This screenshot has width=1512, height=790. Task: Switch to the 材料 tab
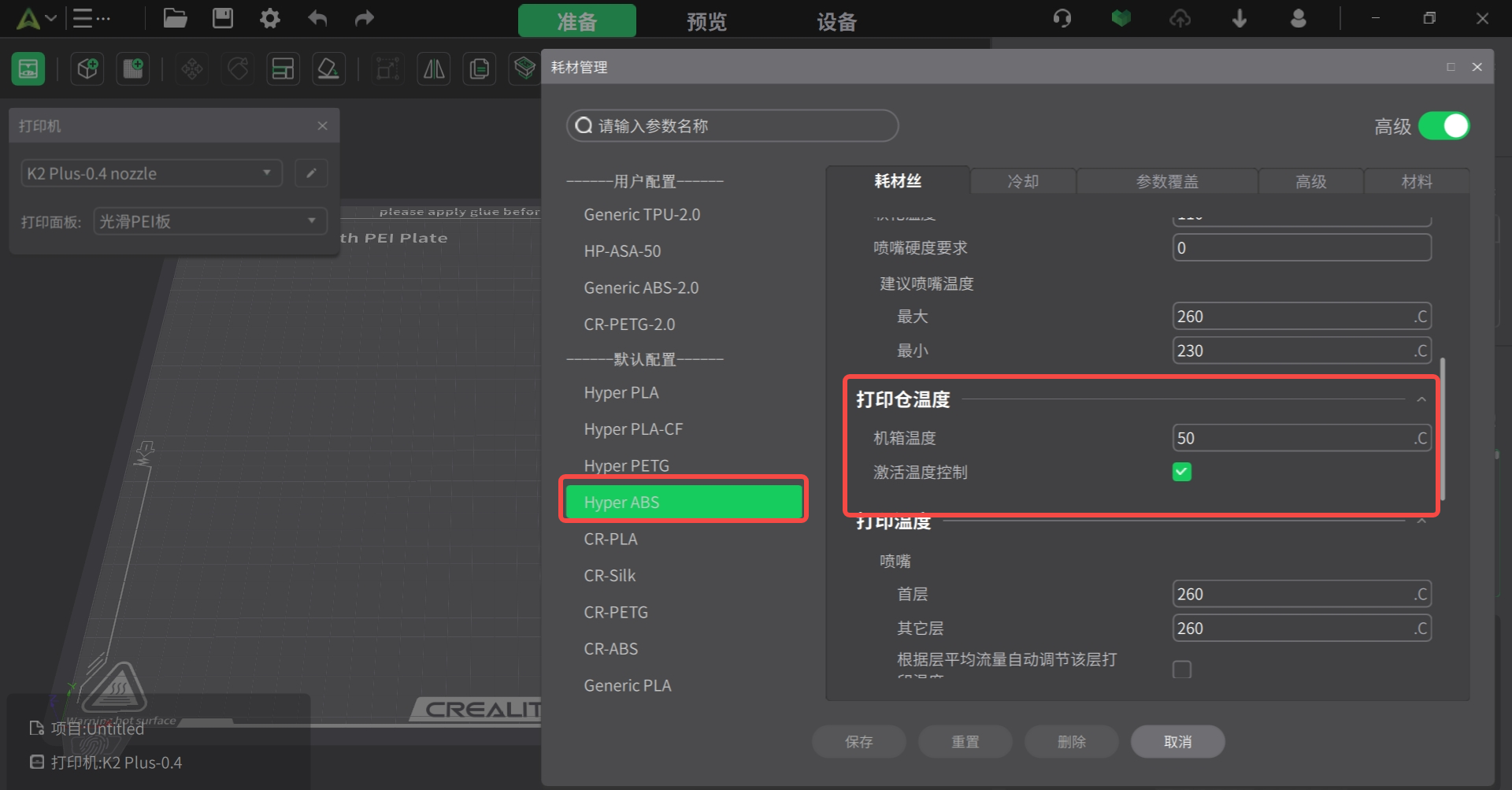tap(1417, 182)
